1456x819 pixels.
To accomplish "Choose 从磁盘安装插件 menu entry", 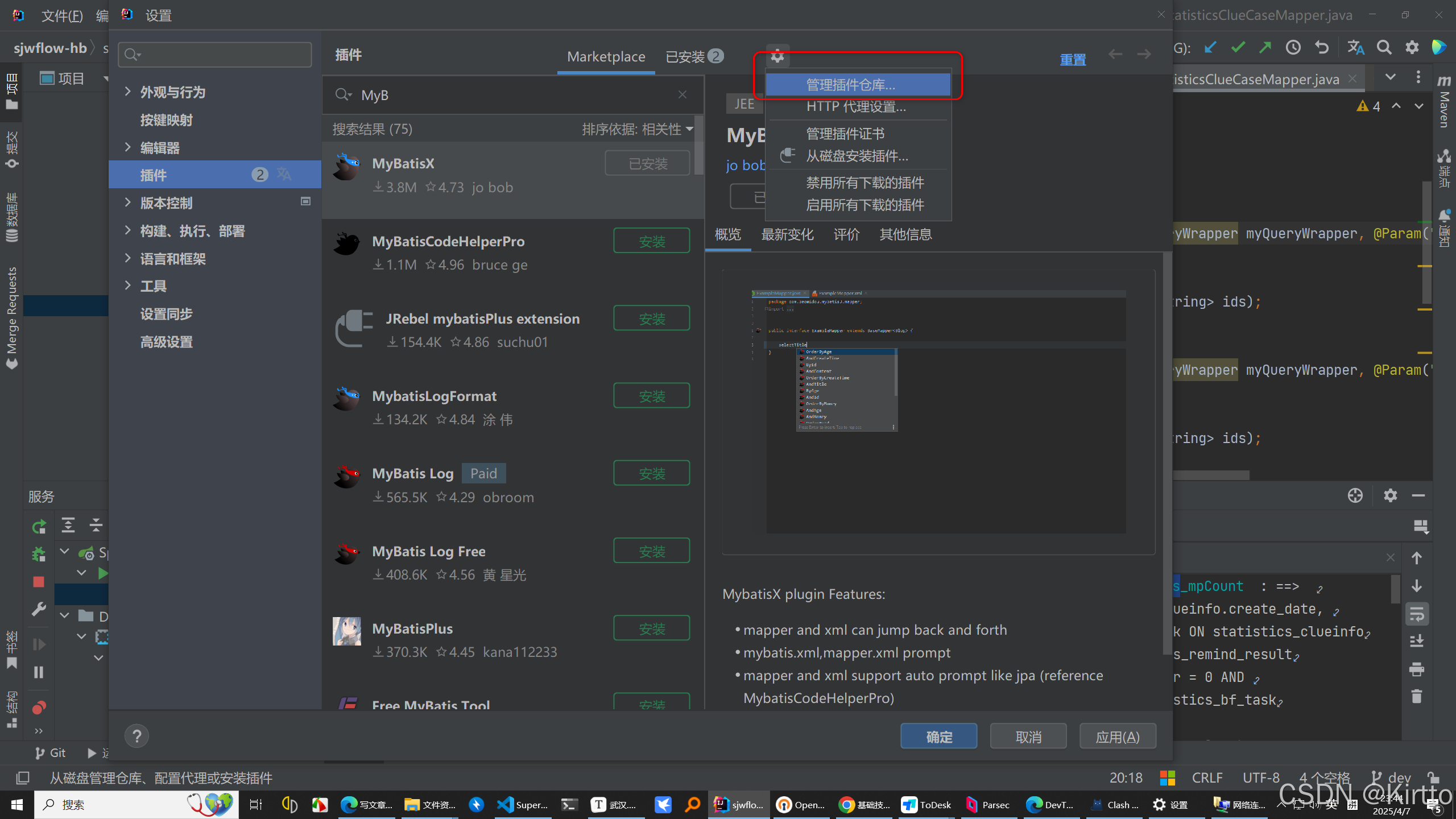I will point(857,156).
